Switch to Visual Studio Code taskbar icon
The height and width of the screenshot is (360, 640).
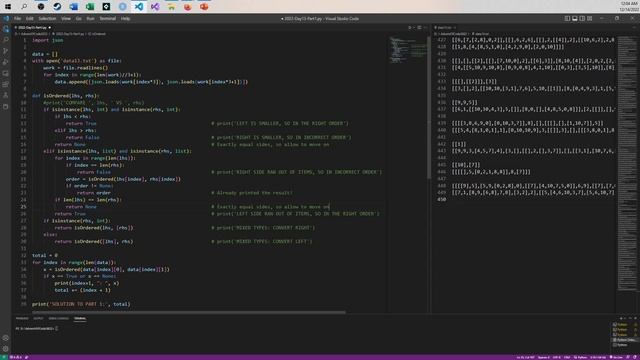pos(139,7)
